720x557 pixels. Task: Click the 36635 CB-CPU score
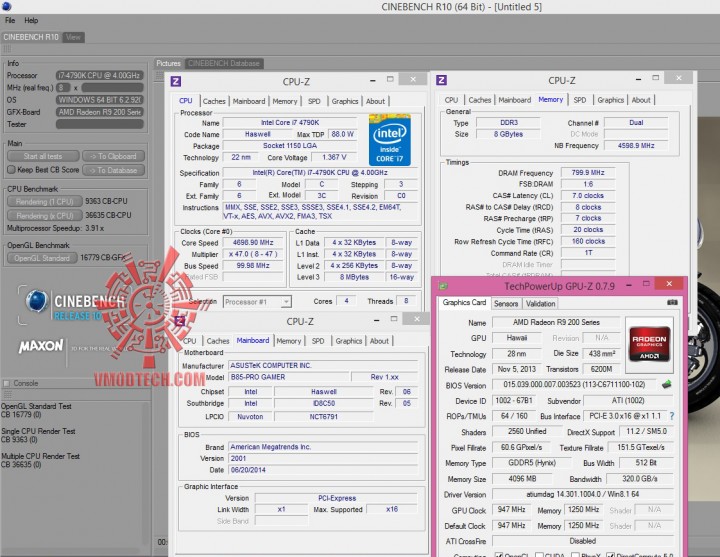click(x=108, y=215)
